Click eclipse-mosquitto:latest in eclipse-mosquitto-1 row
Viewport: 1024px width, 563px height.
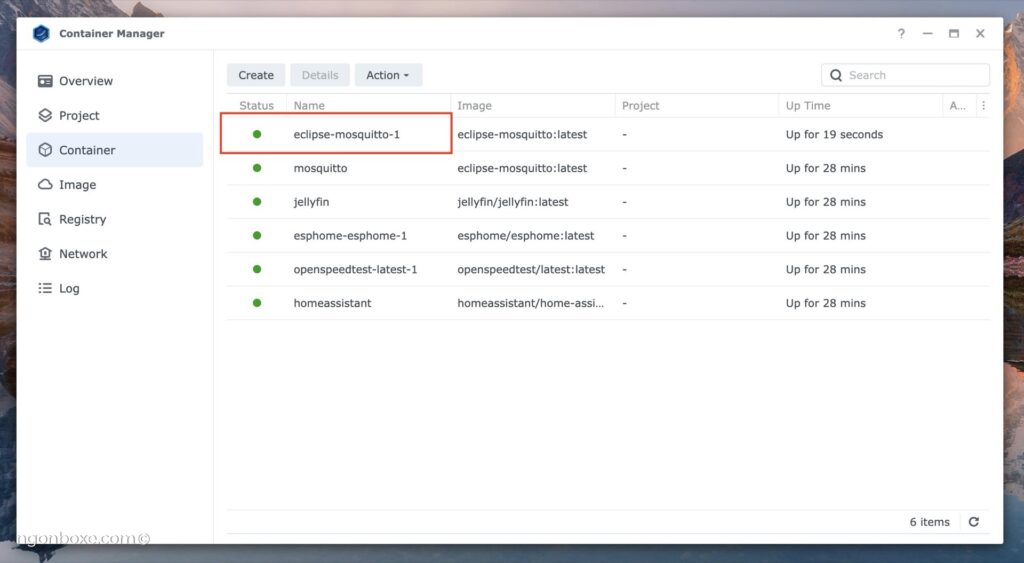pos(522,134)
